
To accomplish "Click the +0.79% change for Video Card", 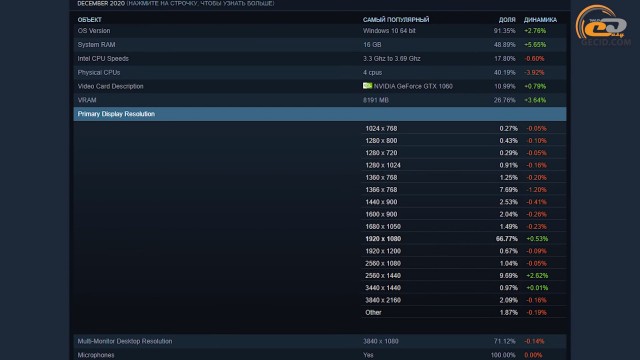I will pos(535,87).
